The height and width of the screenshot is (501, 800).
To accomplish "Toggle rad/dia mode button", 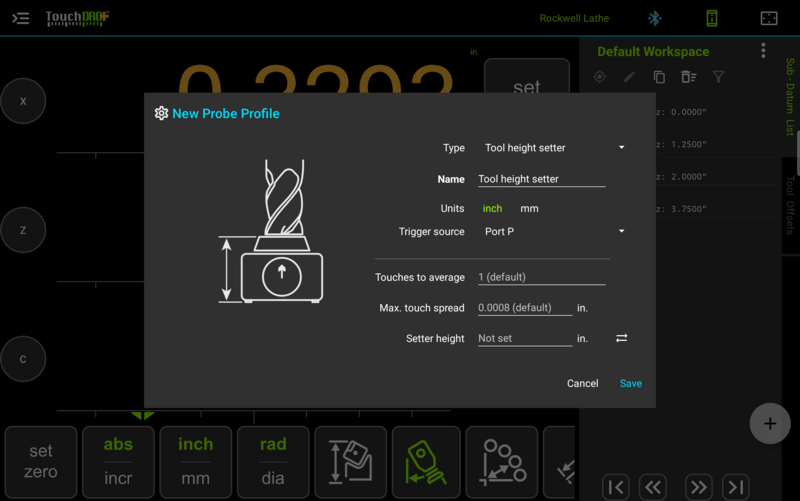I will [273, 462].
